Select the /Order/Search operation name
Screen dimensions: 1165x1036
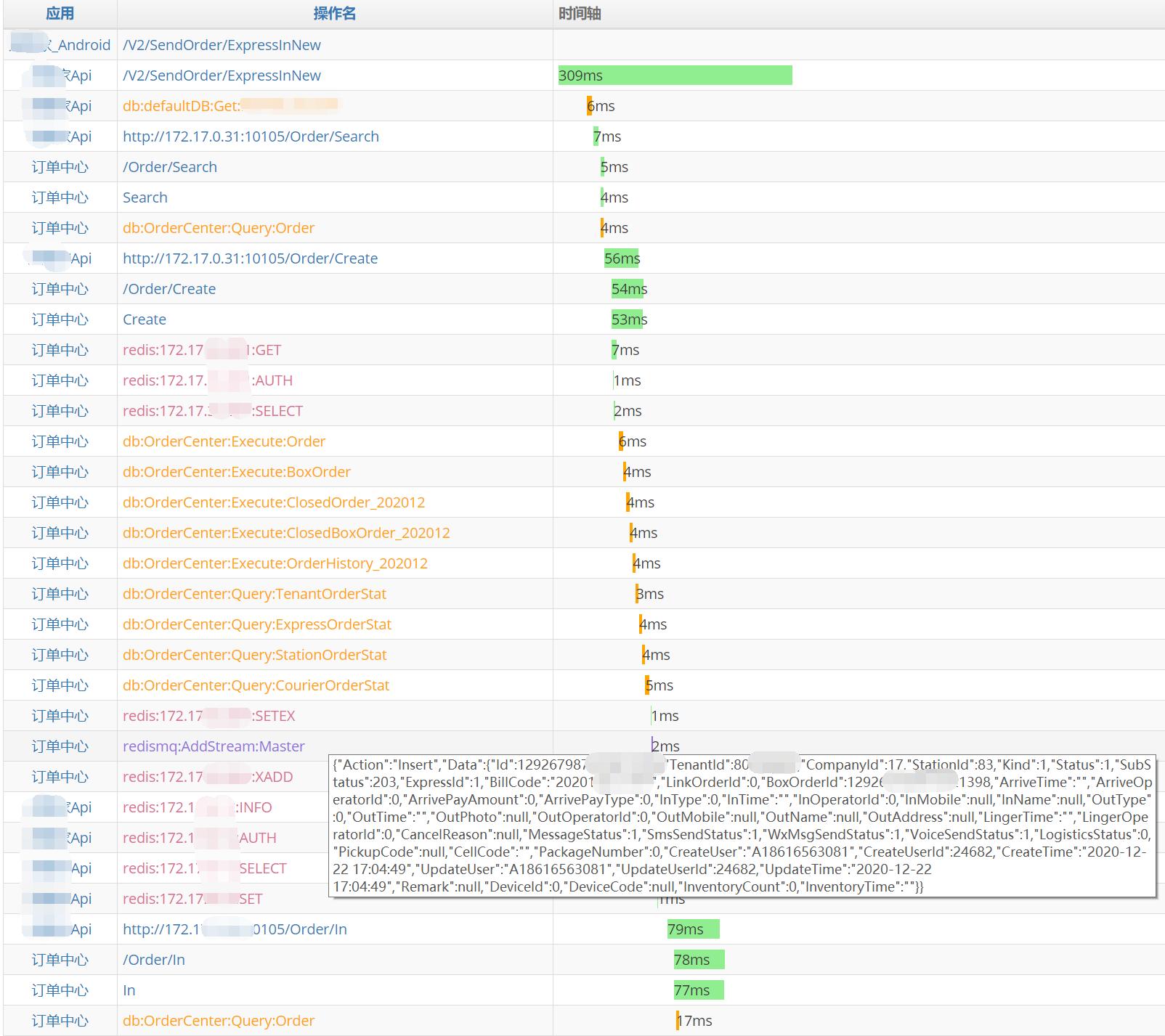pyautogui.click(x=170, y=167)
